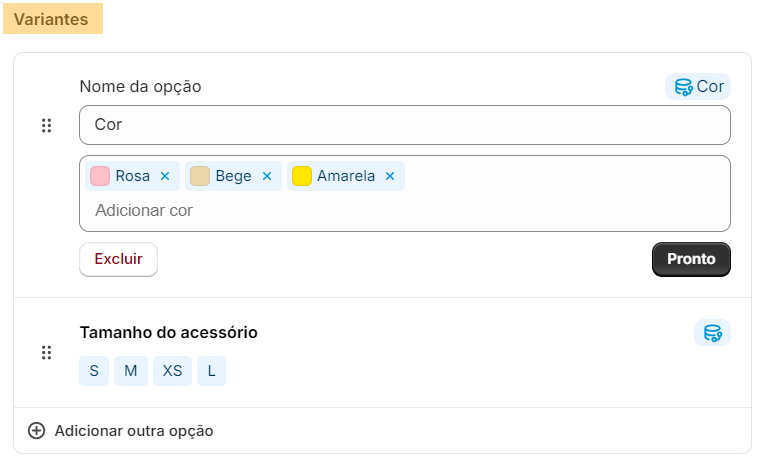Click the beige Bege color swatch
The height and width of the screenshot is (463, 758).
tap(200, 176)
